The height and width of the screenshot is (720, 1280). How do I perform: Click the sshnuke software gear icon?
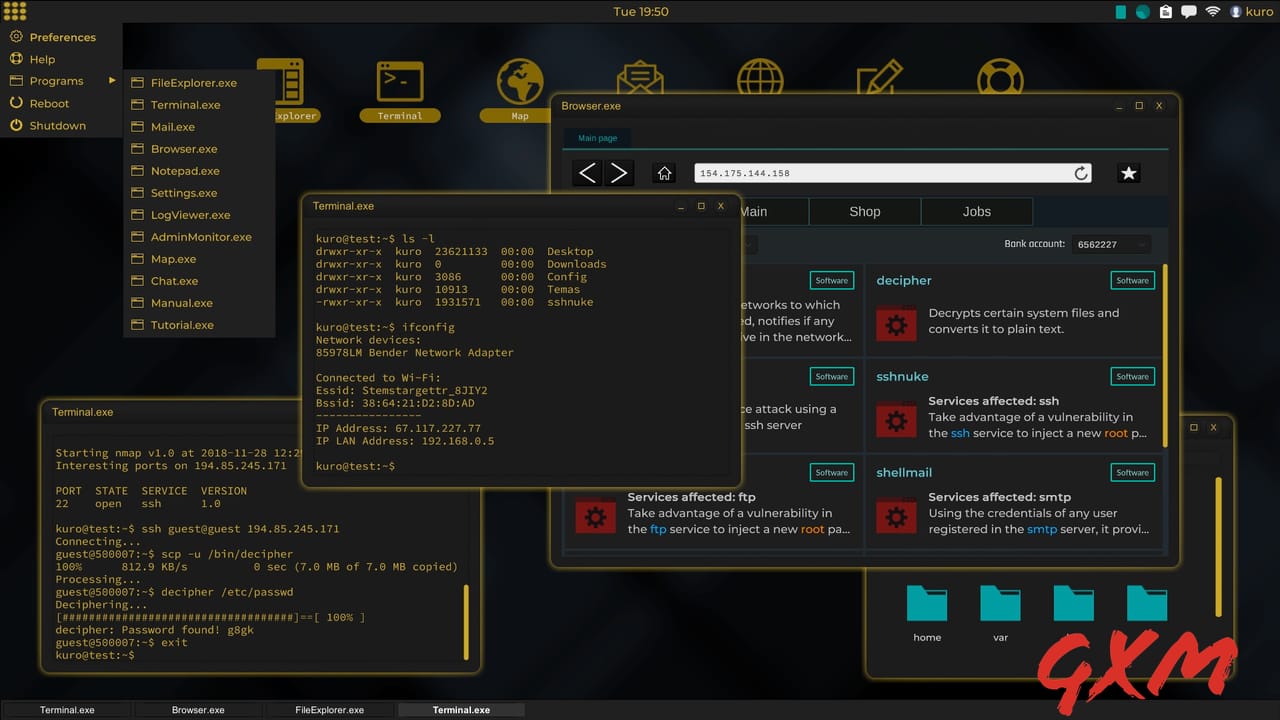coord(896,420)
